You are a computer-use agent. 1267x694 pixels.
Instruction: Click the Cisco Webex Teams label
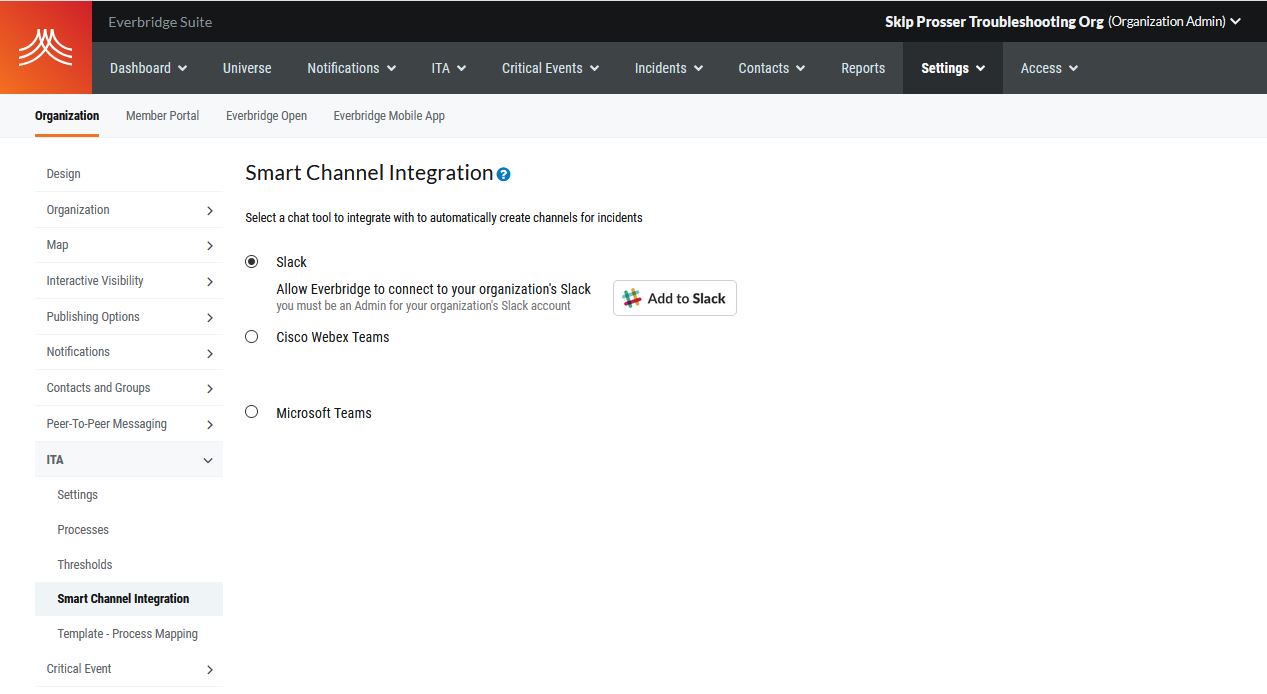pyautogui.click(x=333, y=337)
